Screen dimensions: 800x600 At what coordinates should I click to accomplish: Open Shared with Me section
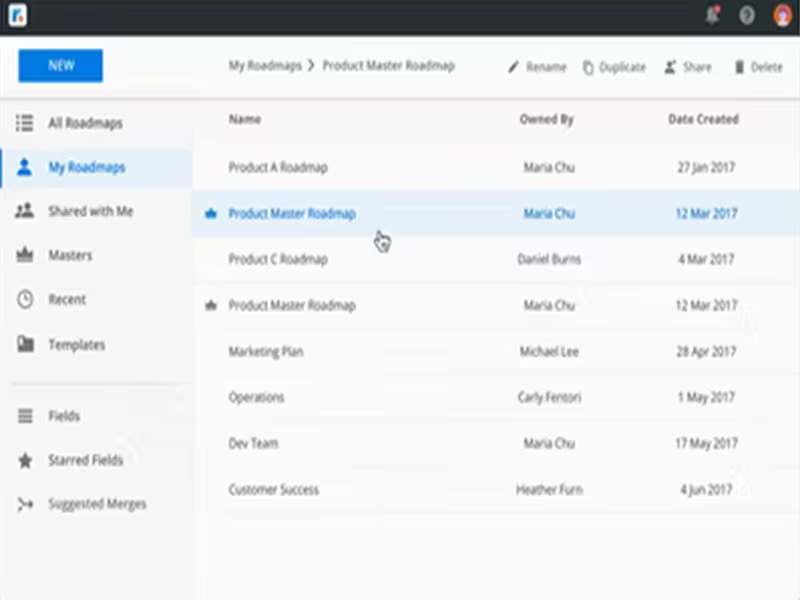(x=91, y=211)
